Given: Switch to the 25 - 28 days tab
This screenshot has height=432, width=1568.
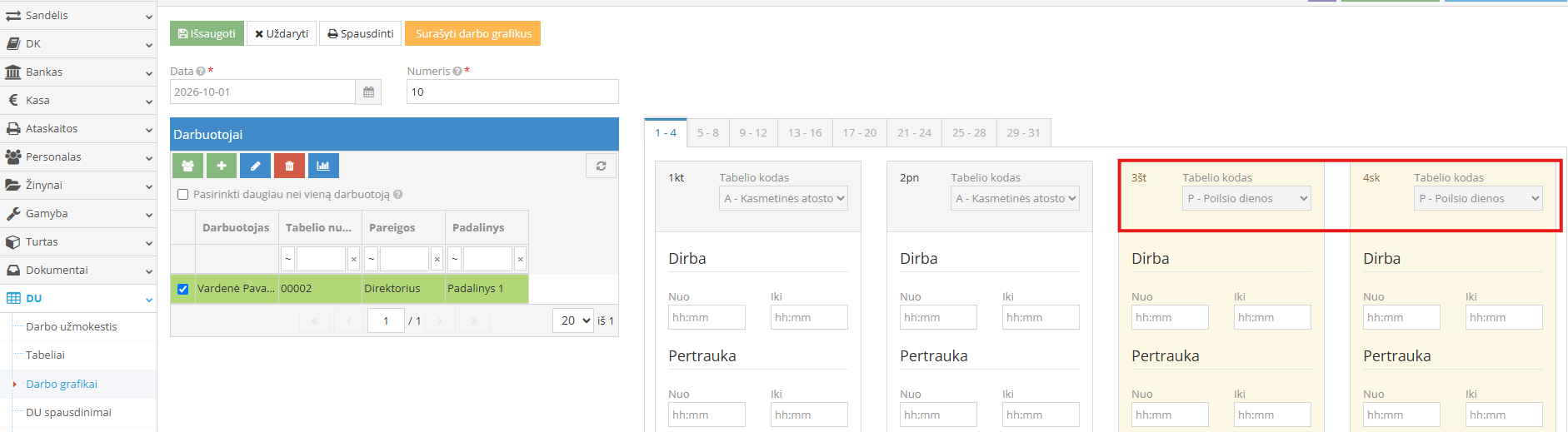Looking at the screenshot, I should click(x=969, y=133).
